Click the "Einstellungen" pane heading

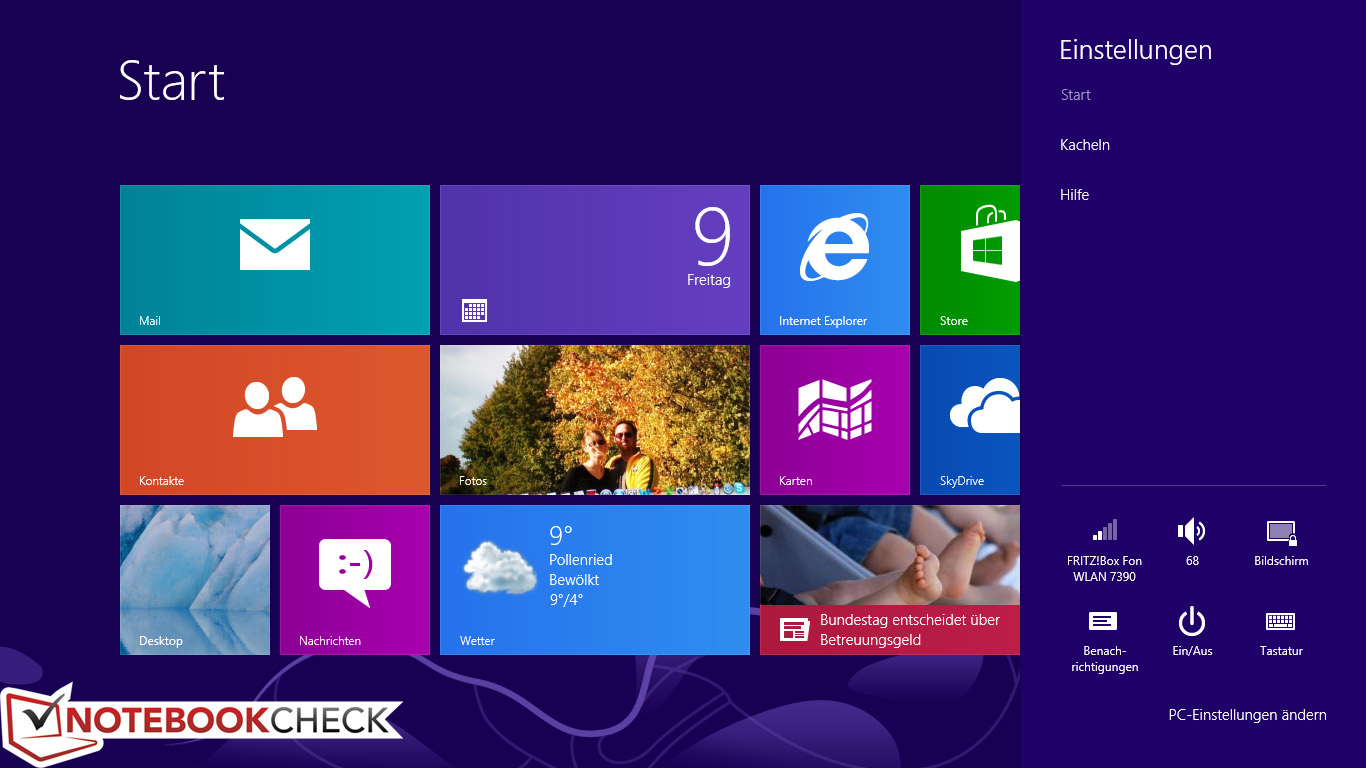click(x=1135, y=50)
